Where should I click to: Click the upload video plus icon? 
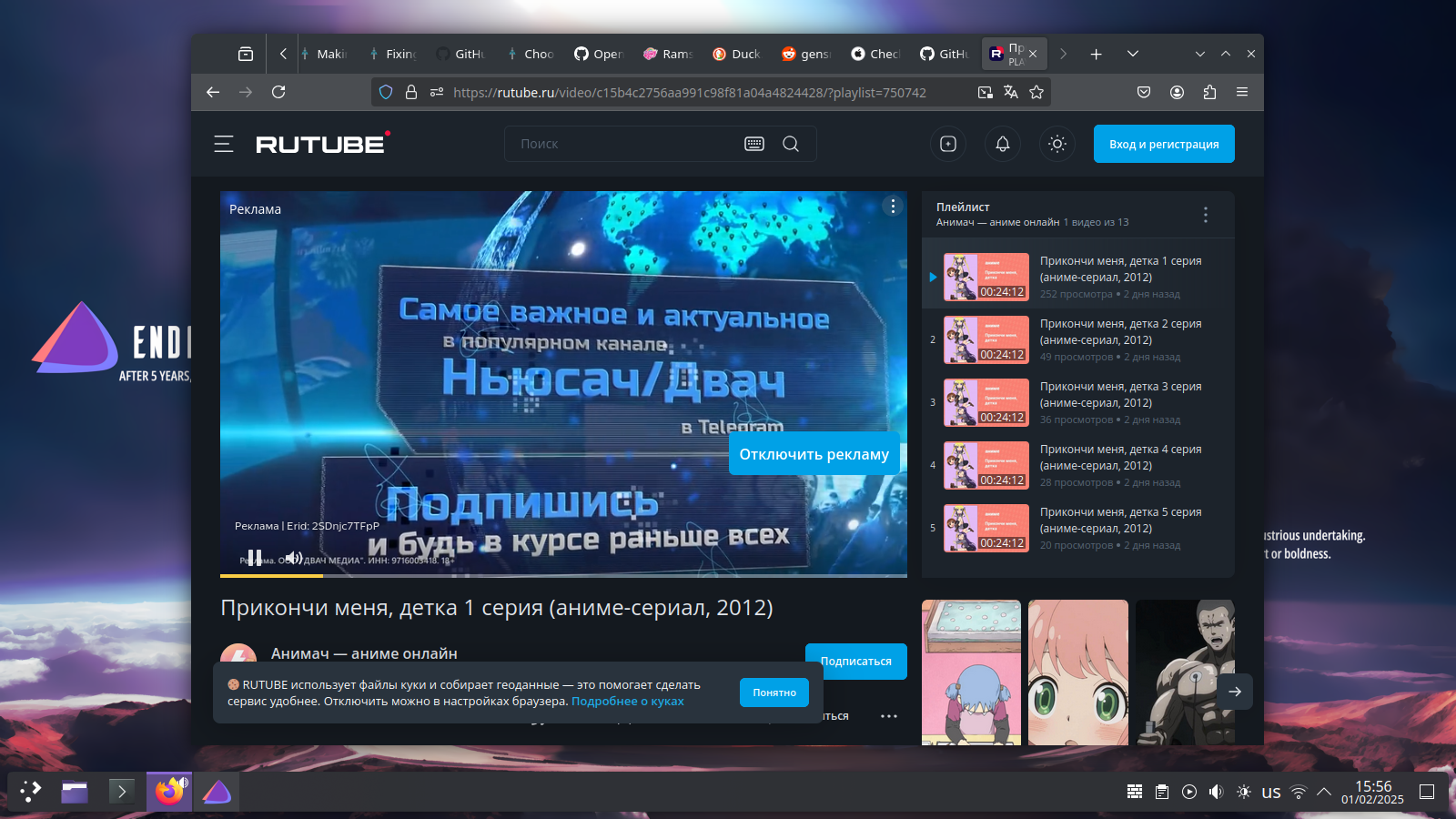click(x=948, y=144)
